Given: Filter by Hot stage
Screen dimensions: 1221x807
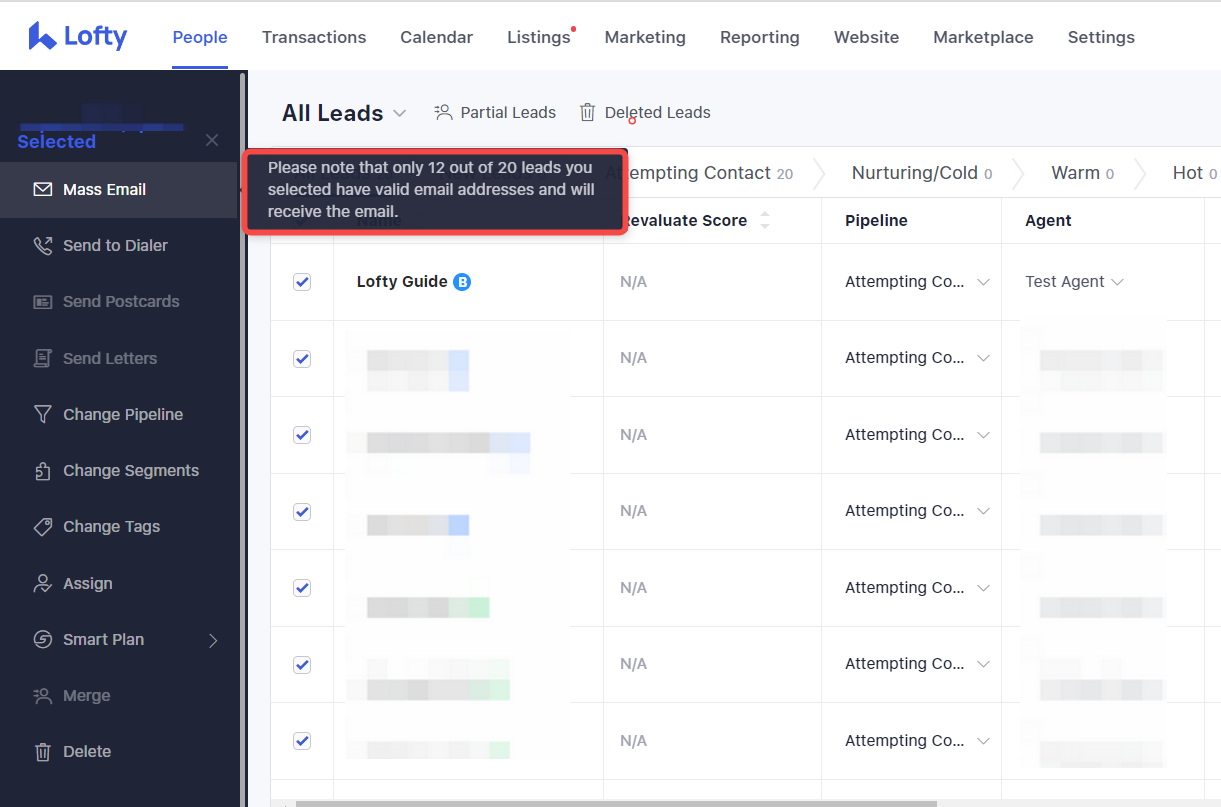Looking at the screenshot, I should pos(1194,173).
